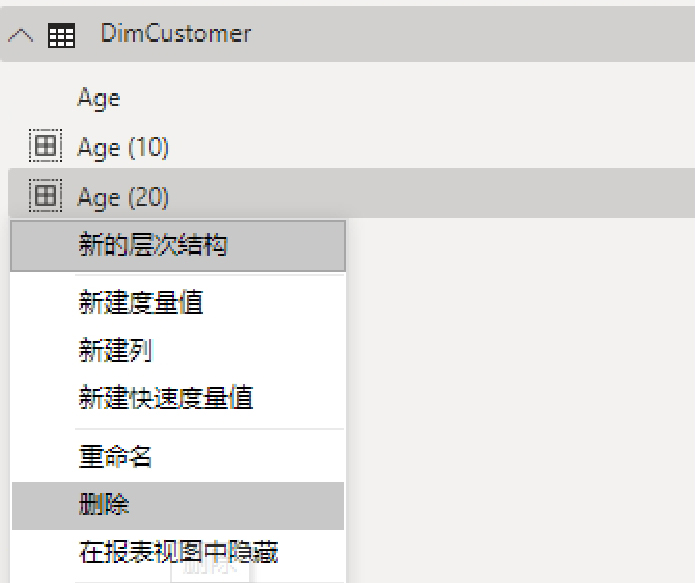Dismiss menu by clicking empty area beside it

pyautogui.click(x=520, y=400)
